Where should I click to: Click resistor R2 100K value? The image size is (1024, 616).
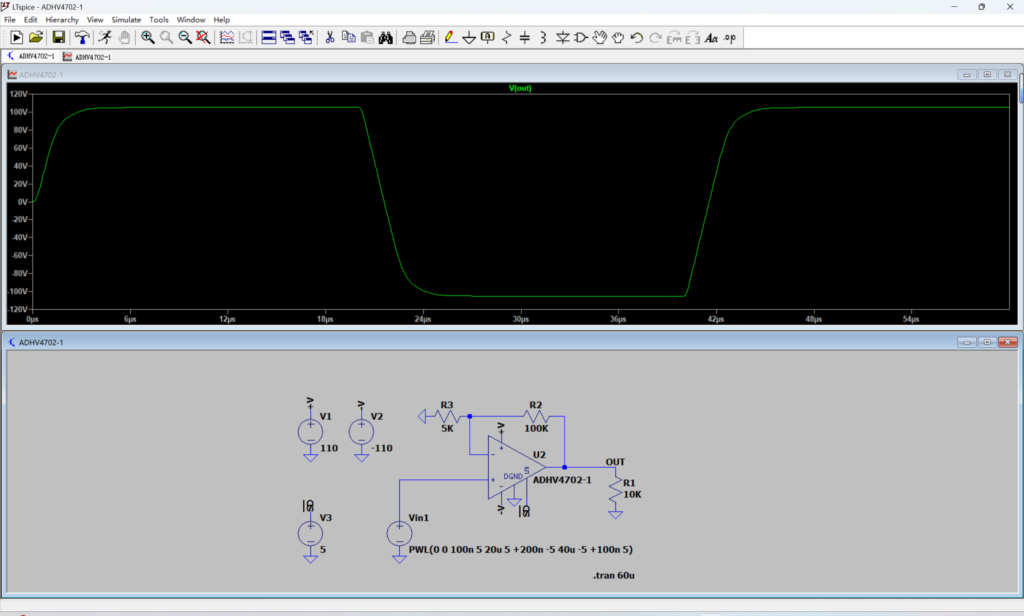click(536, 429)
